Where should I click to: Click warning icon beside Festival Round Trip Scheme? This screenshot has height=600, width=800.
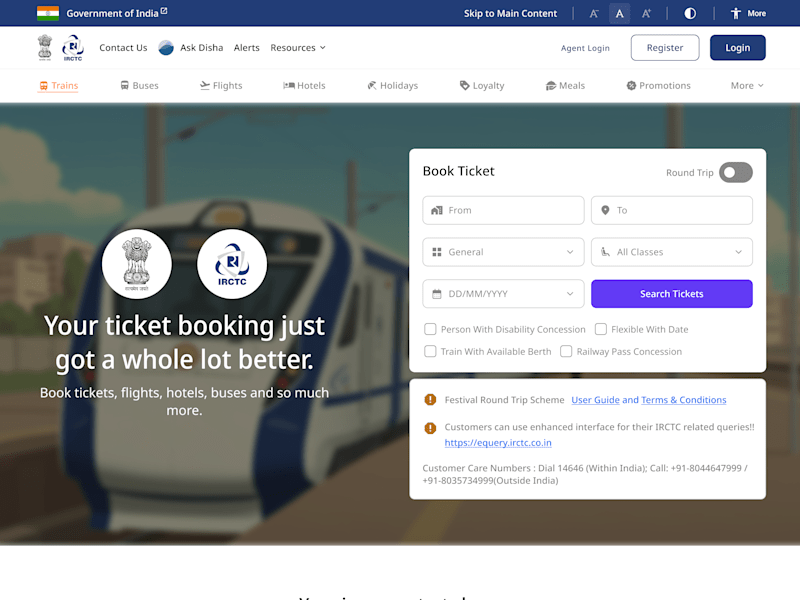[x=430, y=399]
